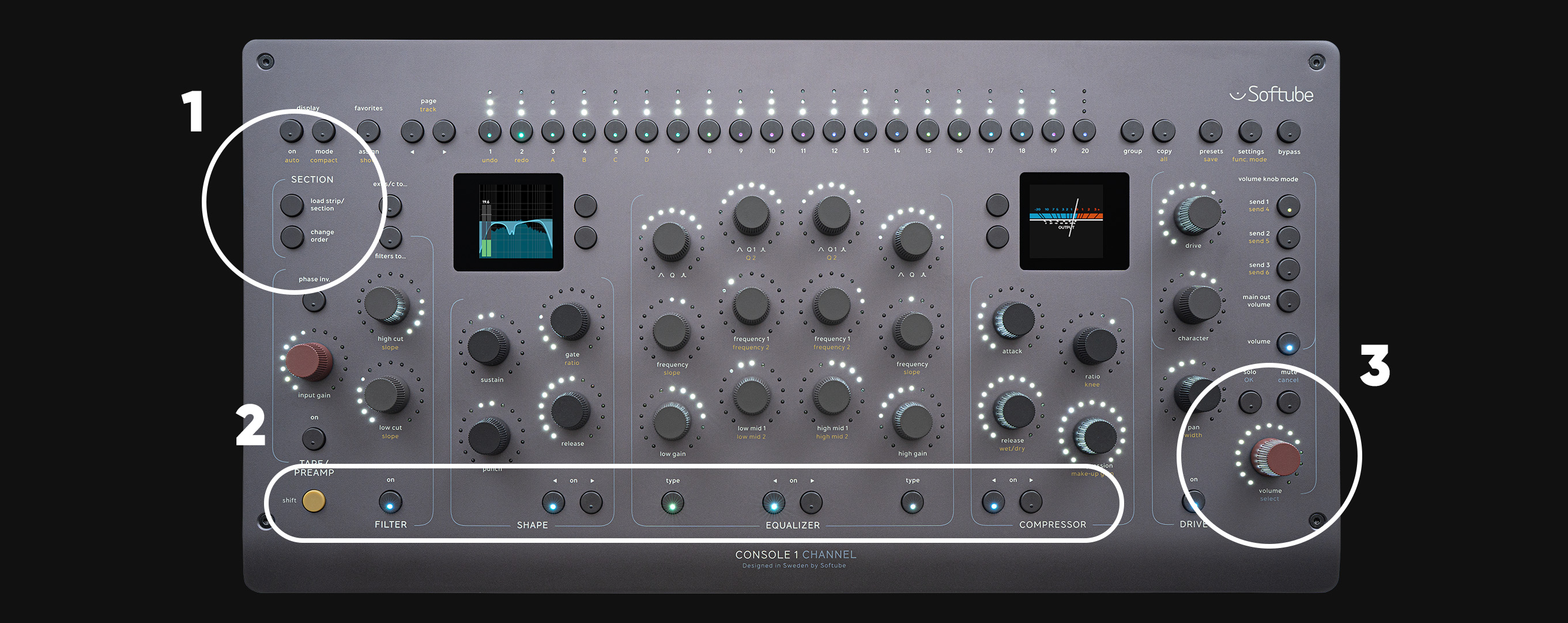The height and width of the screenshot is (623, 1568).
Task: Select the send 1 volume knob mode
Action: click(1288, 207)
